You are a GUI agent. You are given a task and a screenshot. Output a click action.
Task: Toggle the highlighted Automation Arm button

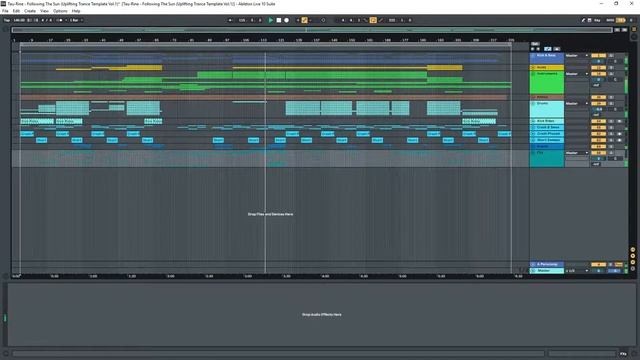tap(304, 20)
